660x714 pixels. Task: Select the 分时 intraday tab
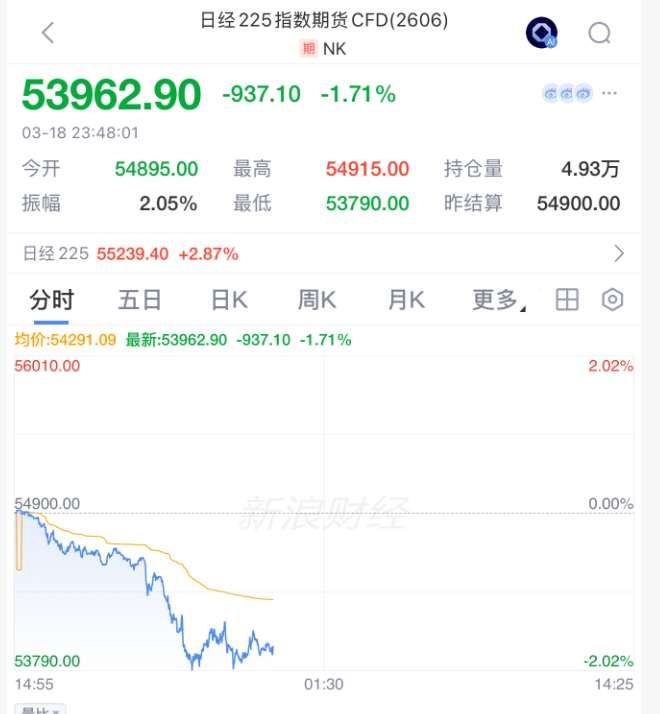point(51,299)
